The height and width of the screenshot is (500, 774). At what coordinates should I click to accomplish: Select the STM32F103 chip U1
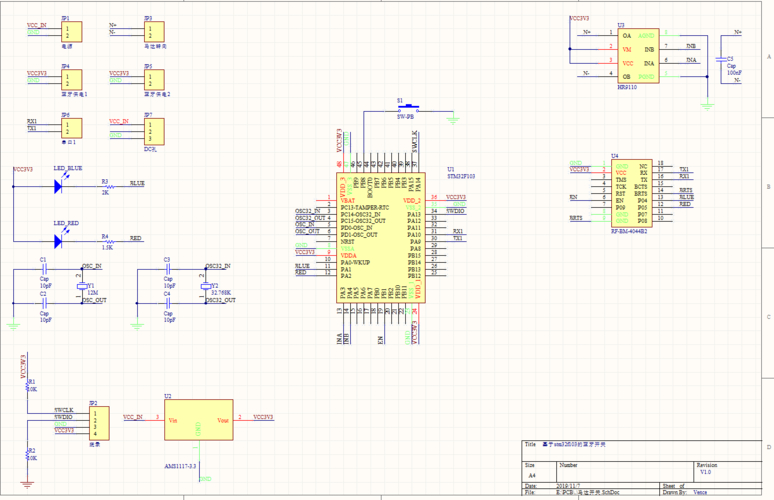click(380, 236)
